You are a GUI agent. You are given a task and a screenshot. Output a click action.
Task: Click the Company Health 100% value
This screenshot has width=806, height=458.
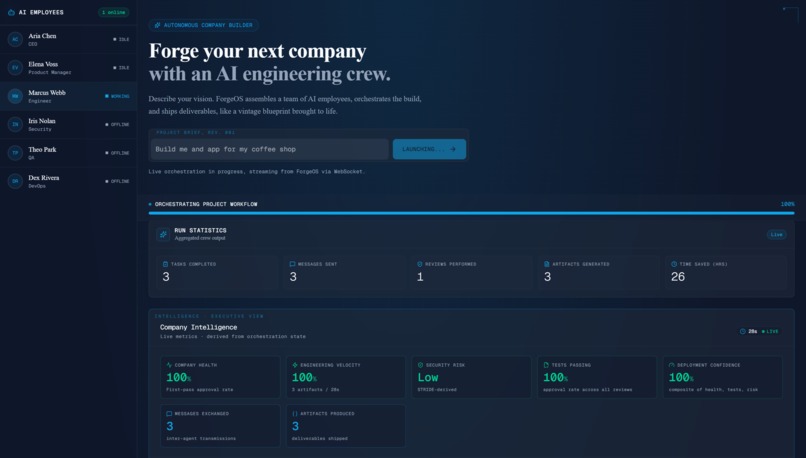[x=178, y=377]
